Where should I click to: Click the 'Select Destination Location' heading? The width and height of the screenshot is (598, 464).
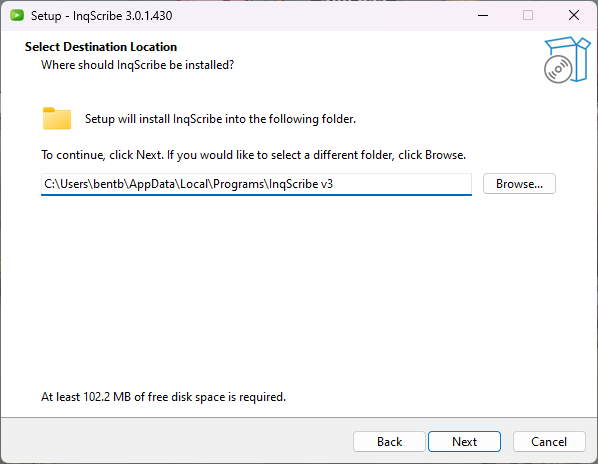[x=101, y=47]
